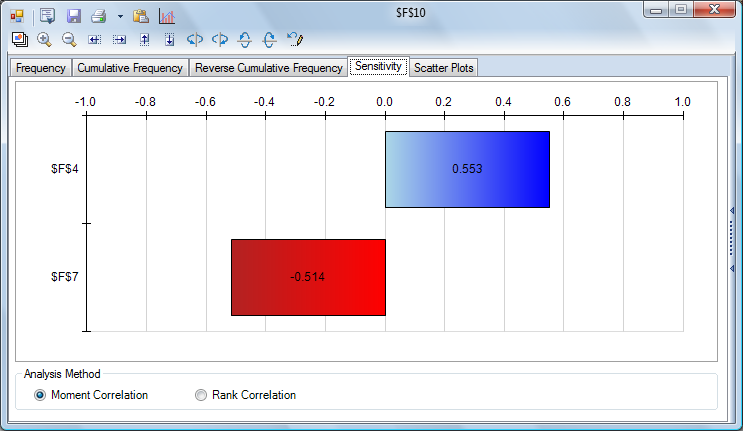Expand the right side panel splitter
The image size is (743, 431).
tap(732, 228)
